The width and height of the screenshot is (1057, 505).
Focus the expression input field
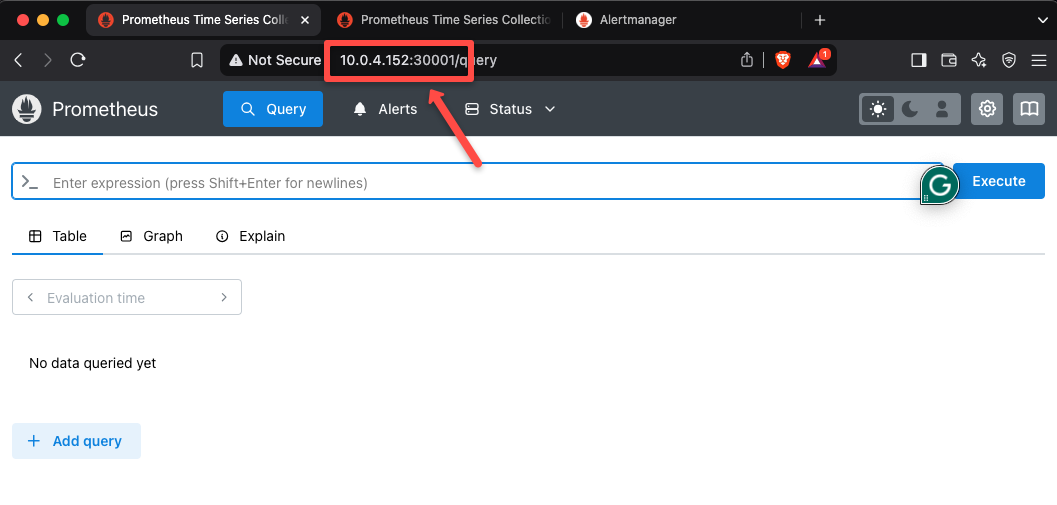477,182
